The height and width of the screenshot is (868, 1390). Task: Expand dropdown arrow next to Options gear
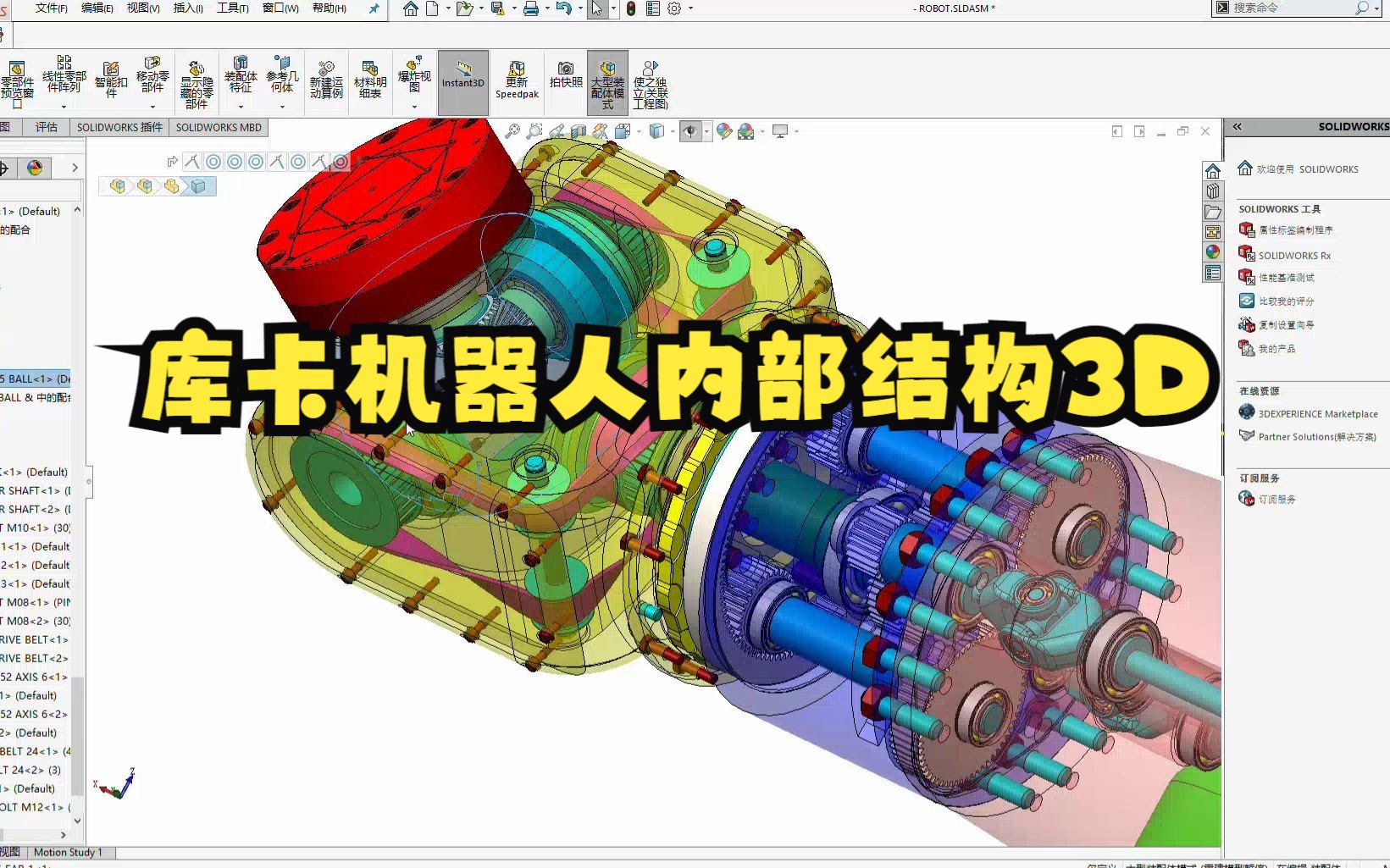(x=690, y=8)
